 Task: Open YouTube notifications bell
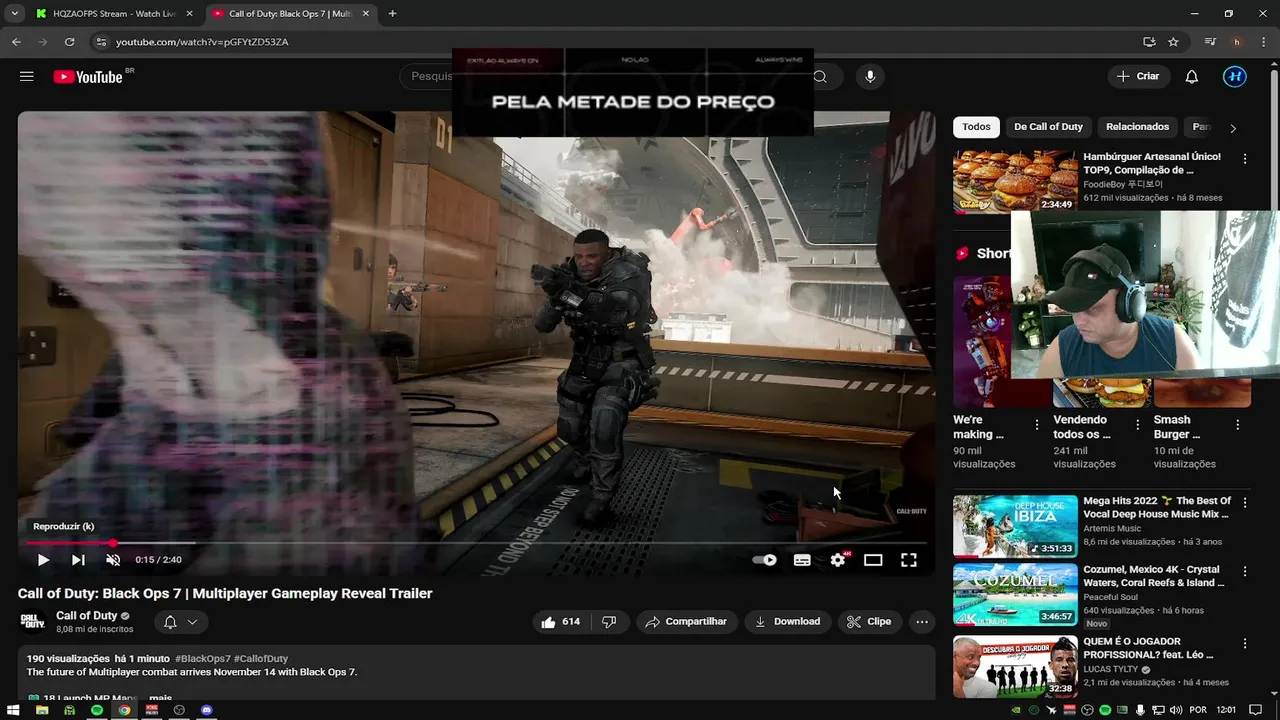coord(1192,76)
